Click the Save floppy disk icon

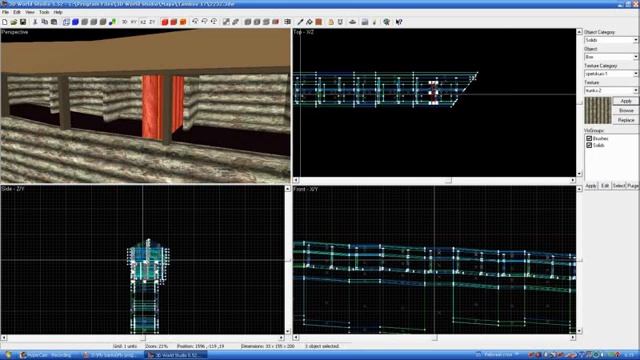click(23, 22)
